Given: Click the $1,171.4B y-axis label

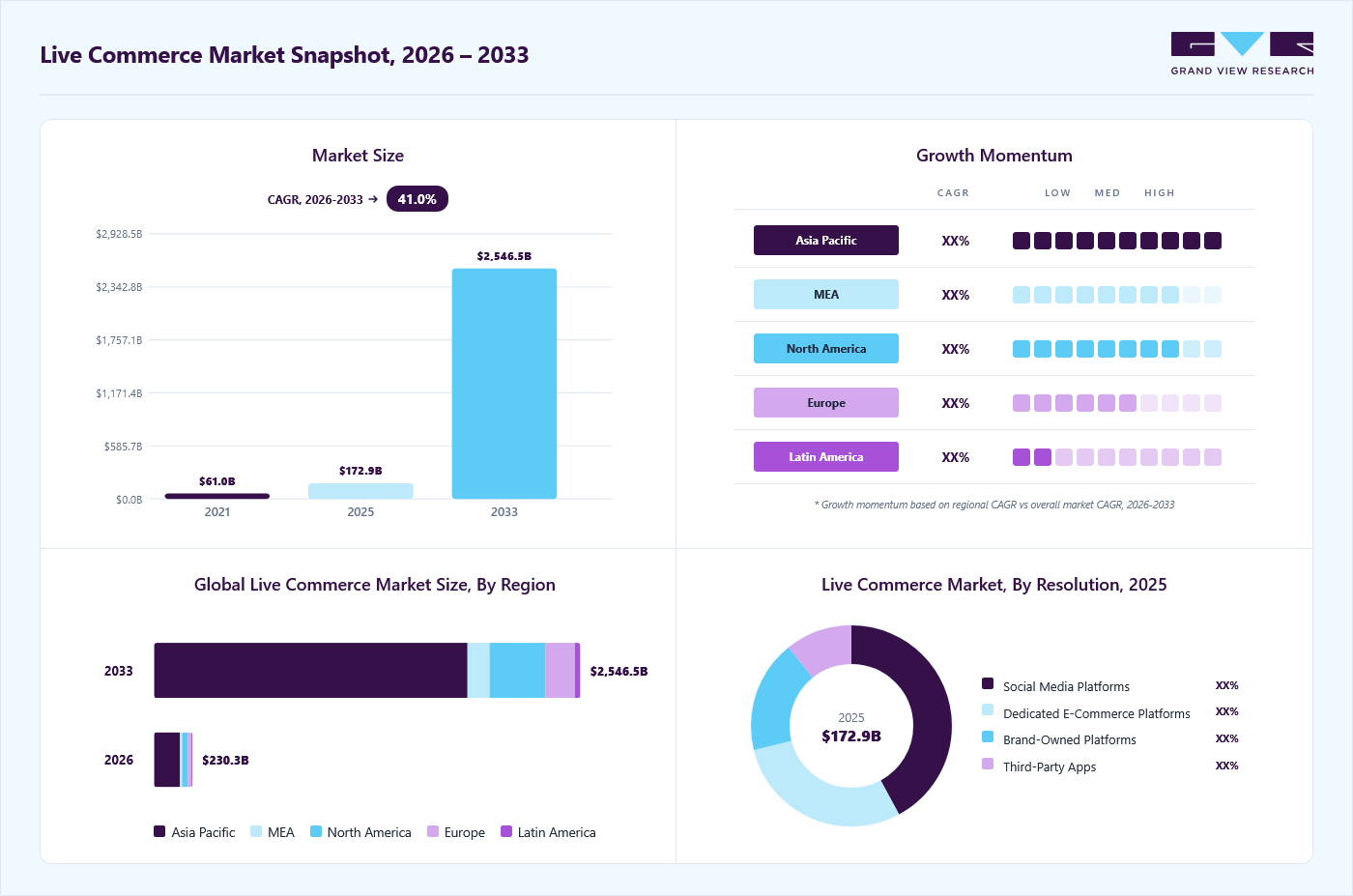Looking at the screenshot, I should [x=119, y=393].
